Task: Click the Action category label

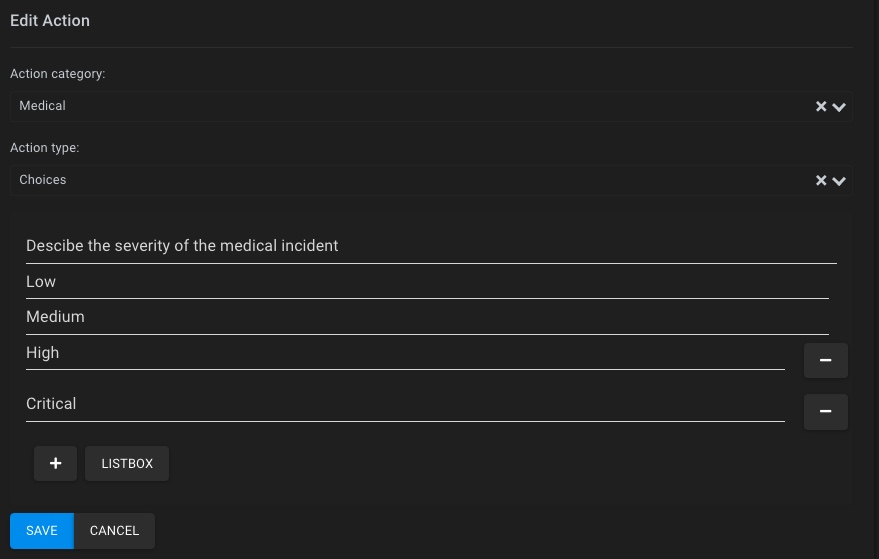Action: (57, 74)
